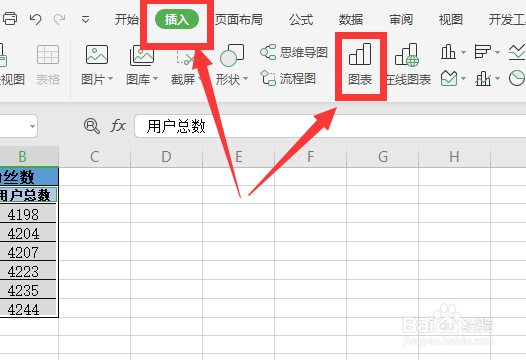Expand the quick access toolbar dropdown
Viewport: 526px width, 360px height.
[86, 20]
